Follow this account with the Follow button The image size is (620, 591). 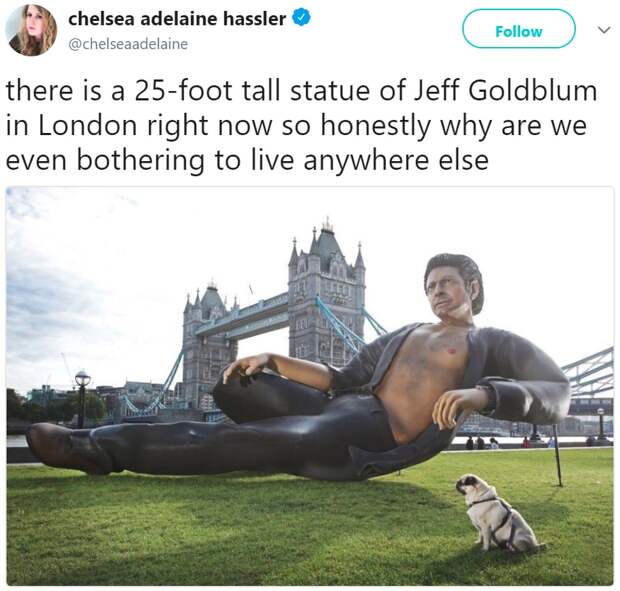[519, 29]
